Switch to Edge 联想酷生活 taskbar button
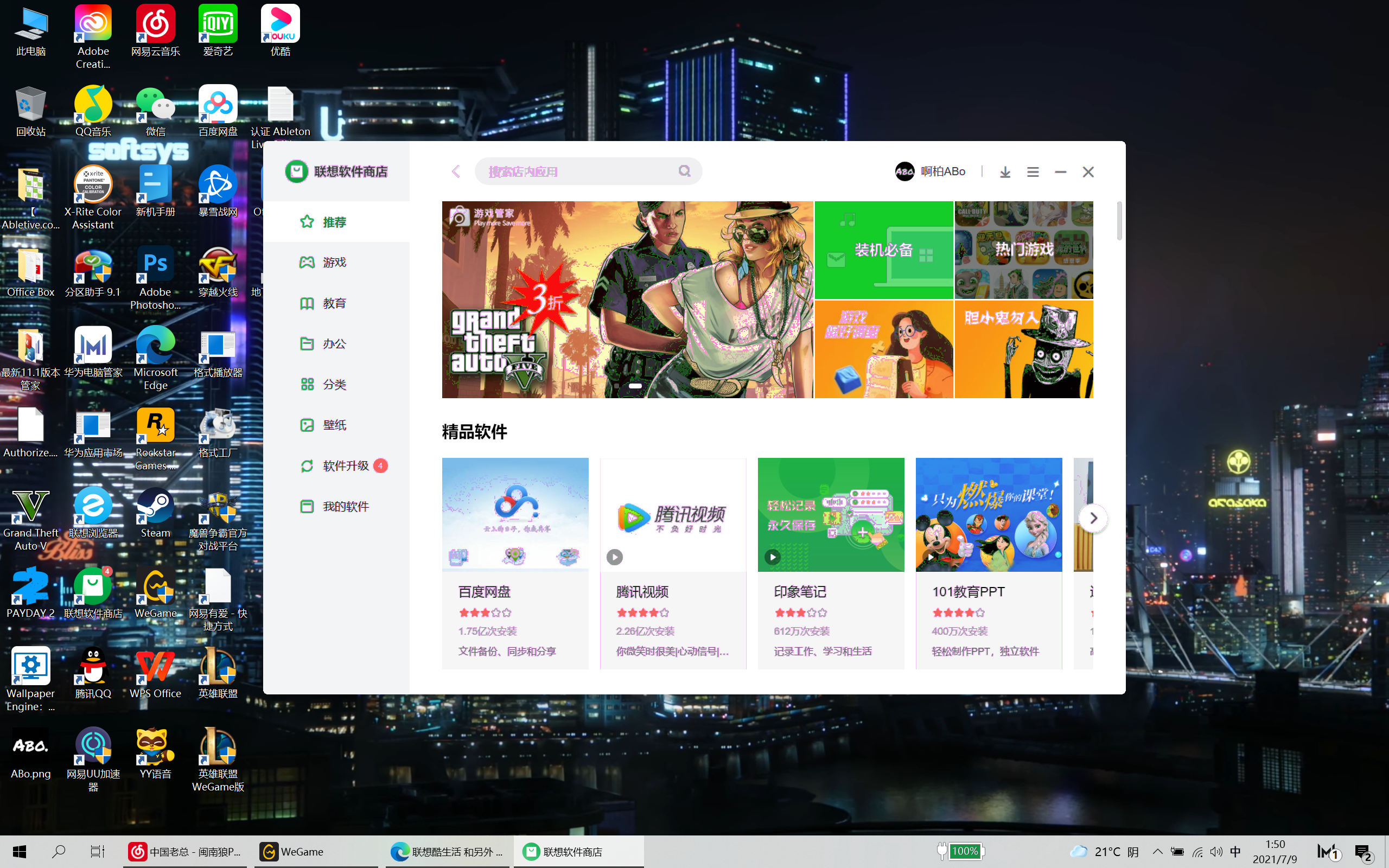The width and height of the screenshot is (1389, 868). click(x=447, y=851)
